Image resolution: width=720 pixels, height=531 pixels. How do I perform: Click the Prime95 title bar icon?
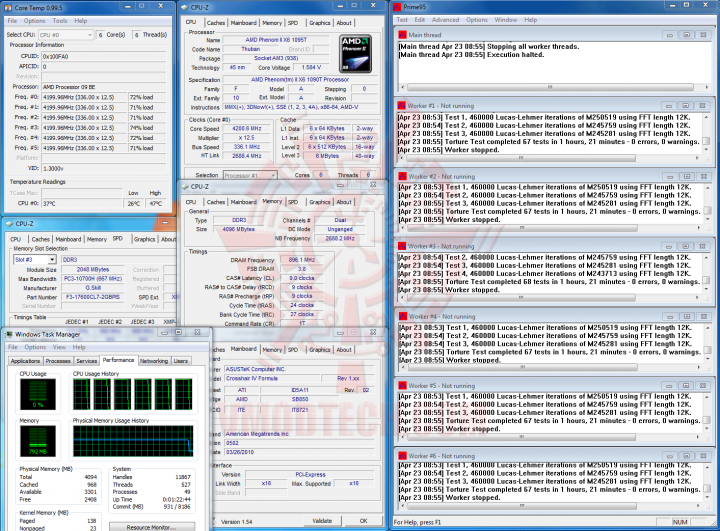click(397, 7)
